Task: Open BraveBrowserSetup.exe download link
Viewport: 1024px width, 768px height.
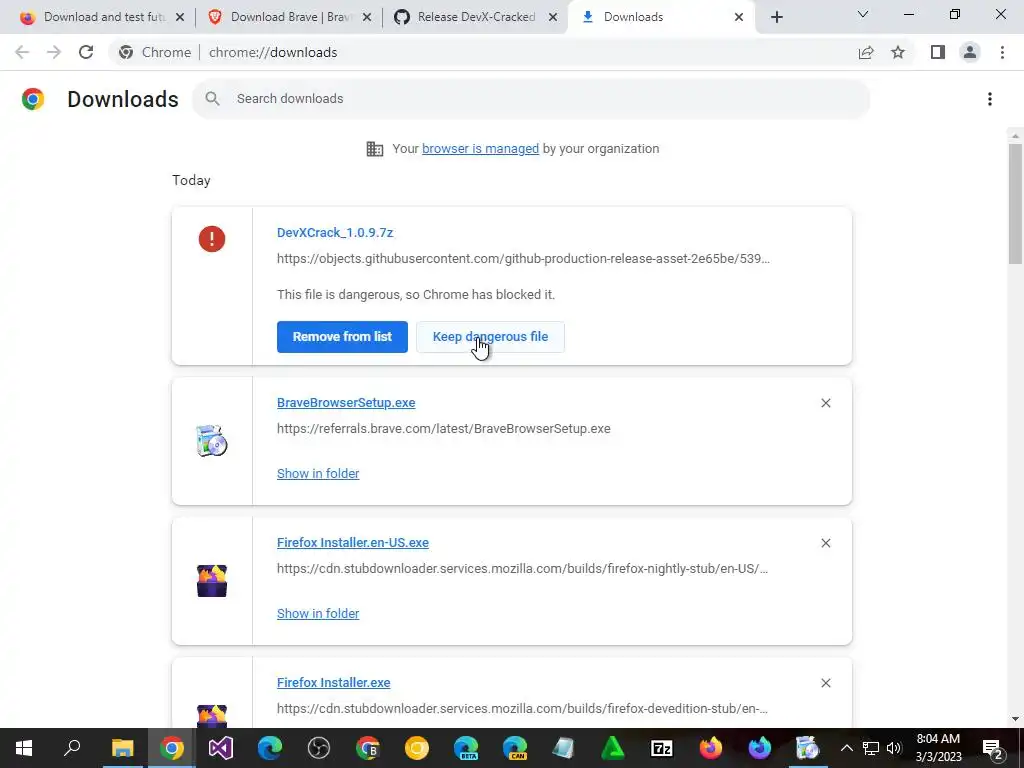Action: point(346,403)
